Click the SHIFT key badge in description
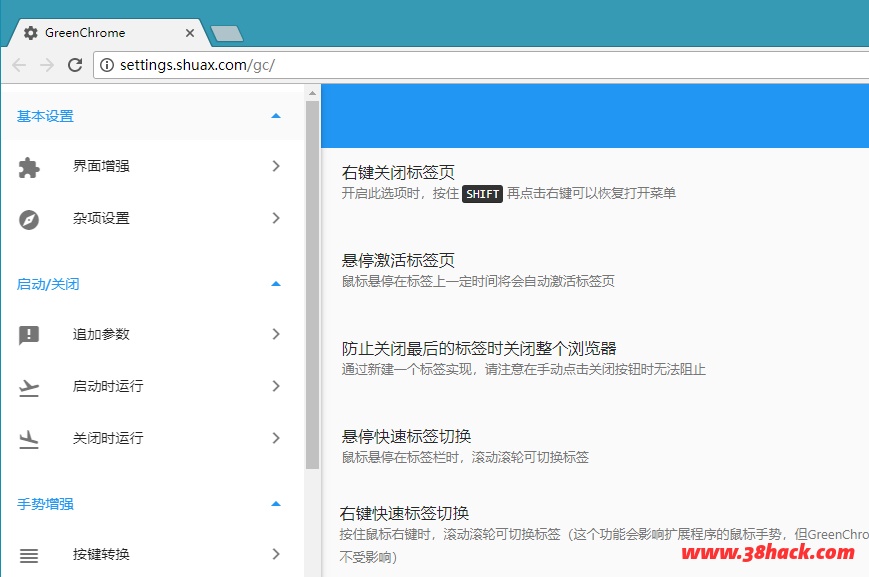 482,193
